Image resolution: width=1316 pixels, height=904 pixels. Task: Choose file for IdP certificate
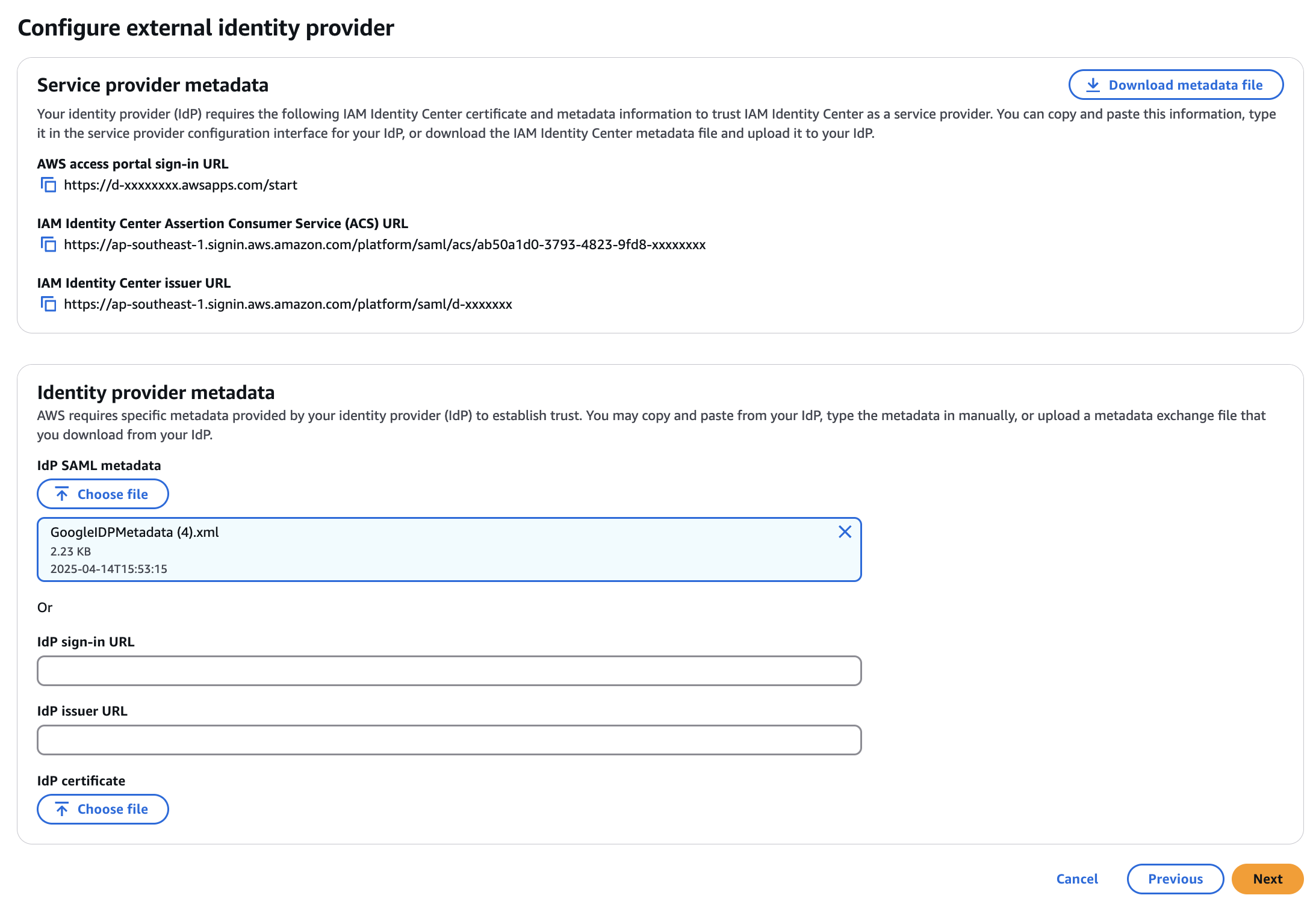(103, 809)
